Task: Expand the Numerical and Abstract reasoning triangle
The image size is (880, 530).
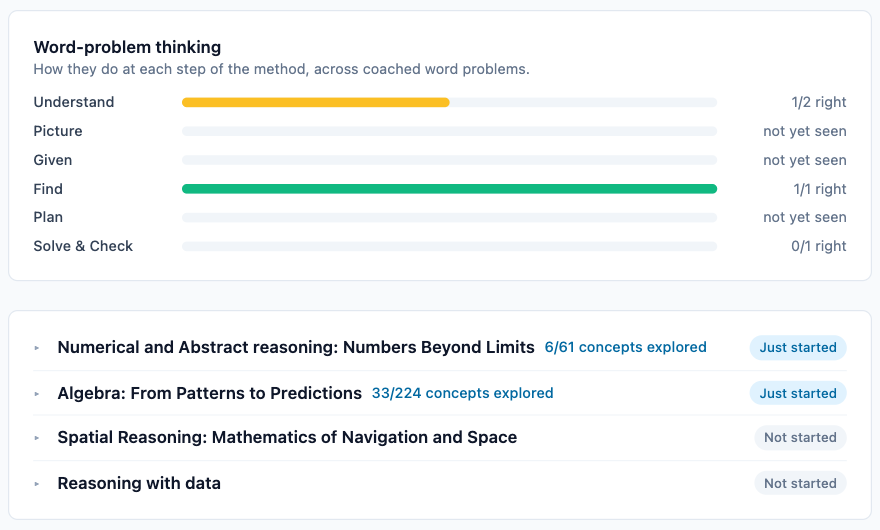Action: coord(36,348)
